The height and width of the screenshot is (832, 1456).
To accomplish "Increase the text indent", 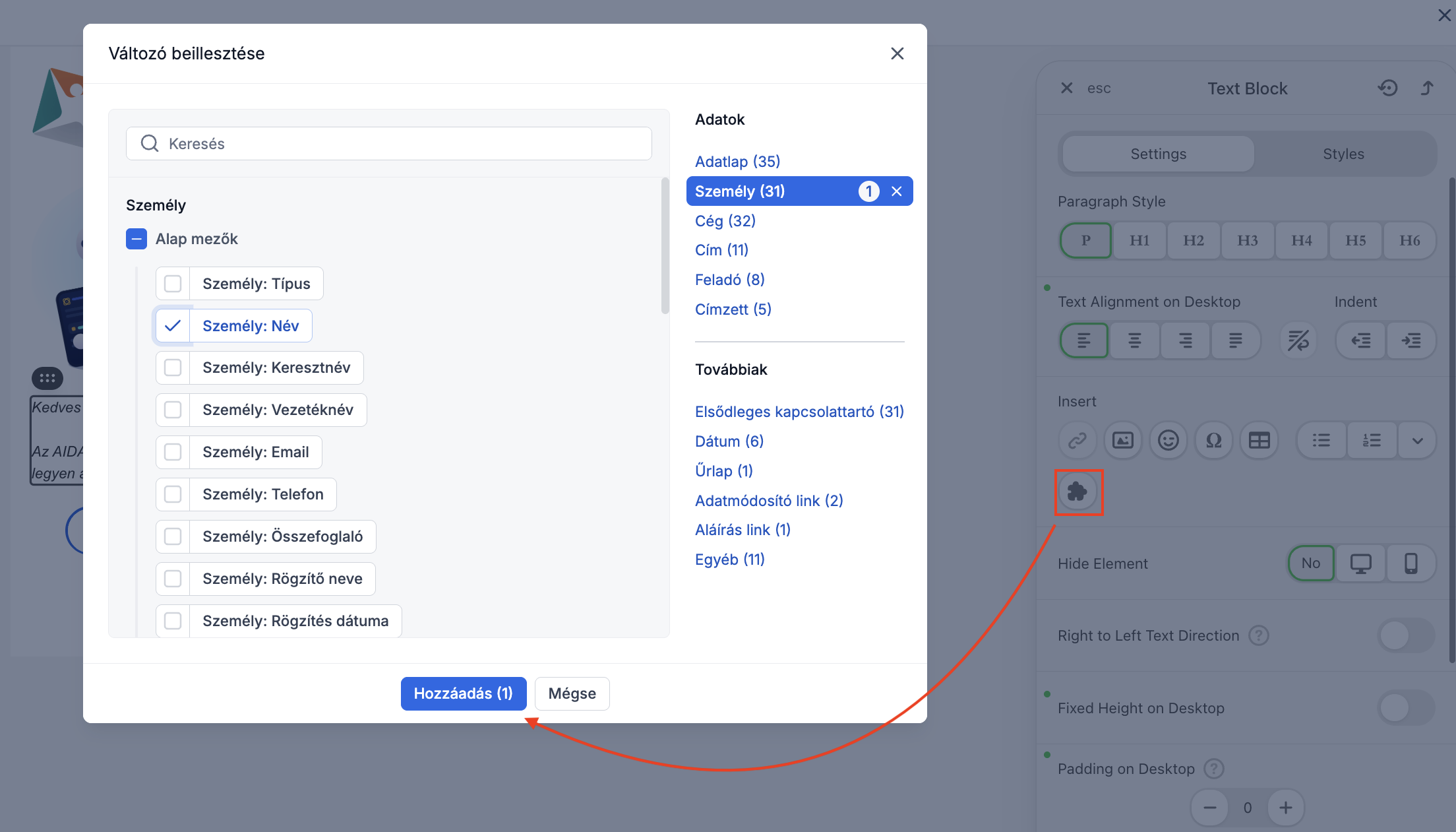I will click(x=1411, y=340).
